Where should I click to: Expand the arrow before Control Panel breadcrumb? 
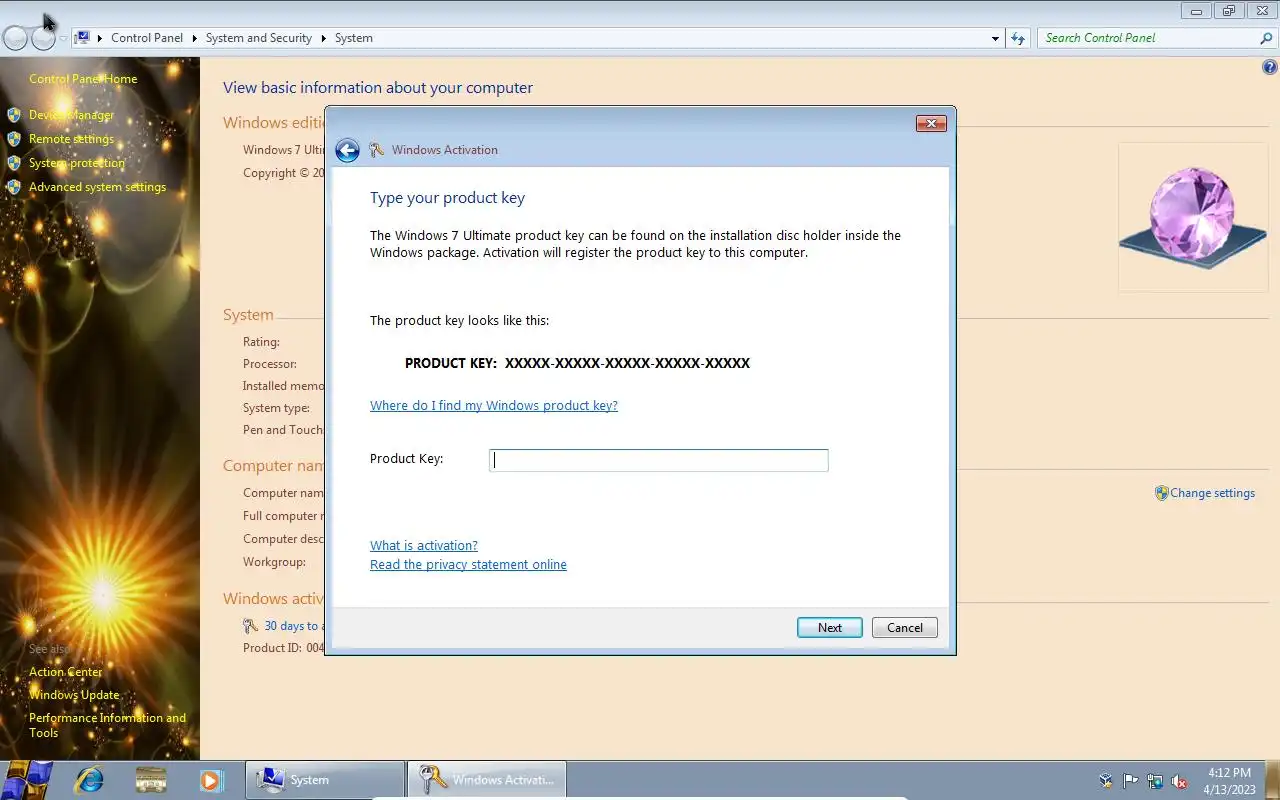tap(100, 38)
